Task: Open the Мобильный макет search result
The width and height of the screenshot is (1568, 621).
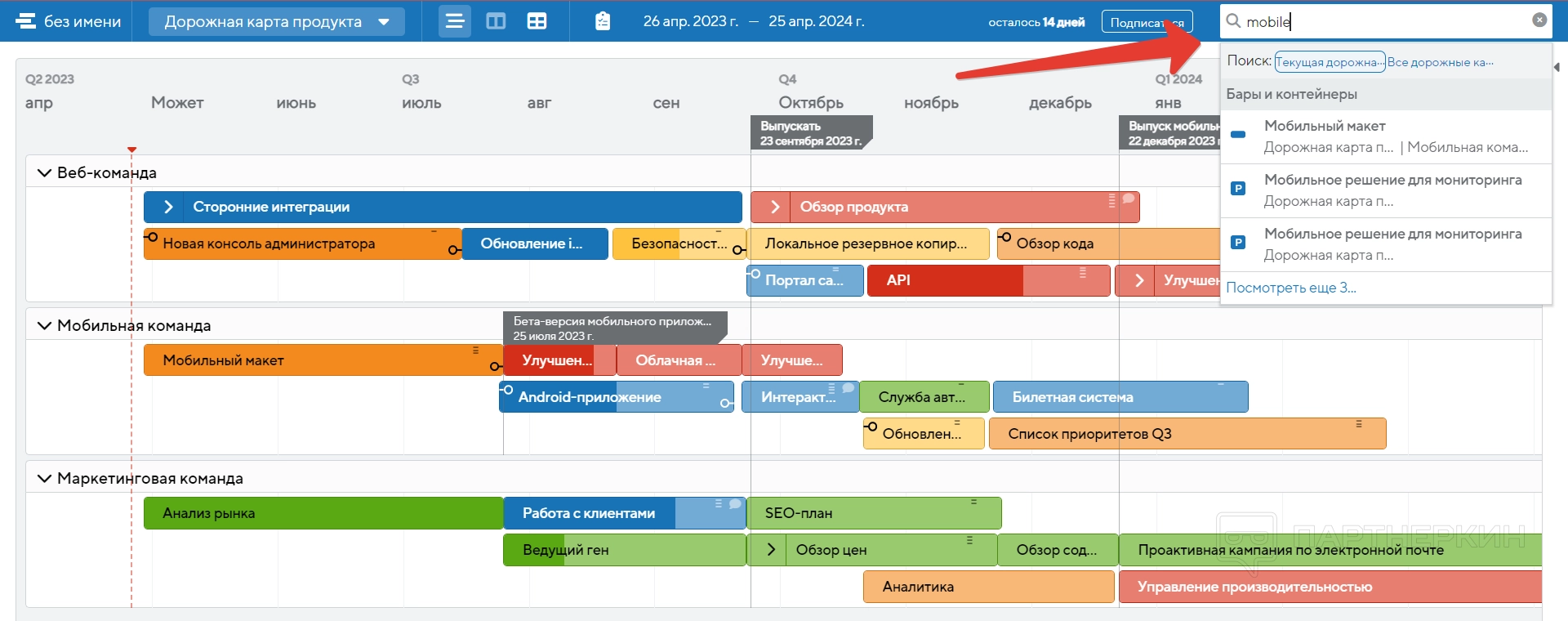Action: coord(1386,136)
